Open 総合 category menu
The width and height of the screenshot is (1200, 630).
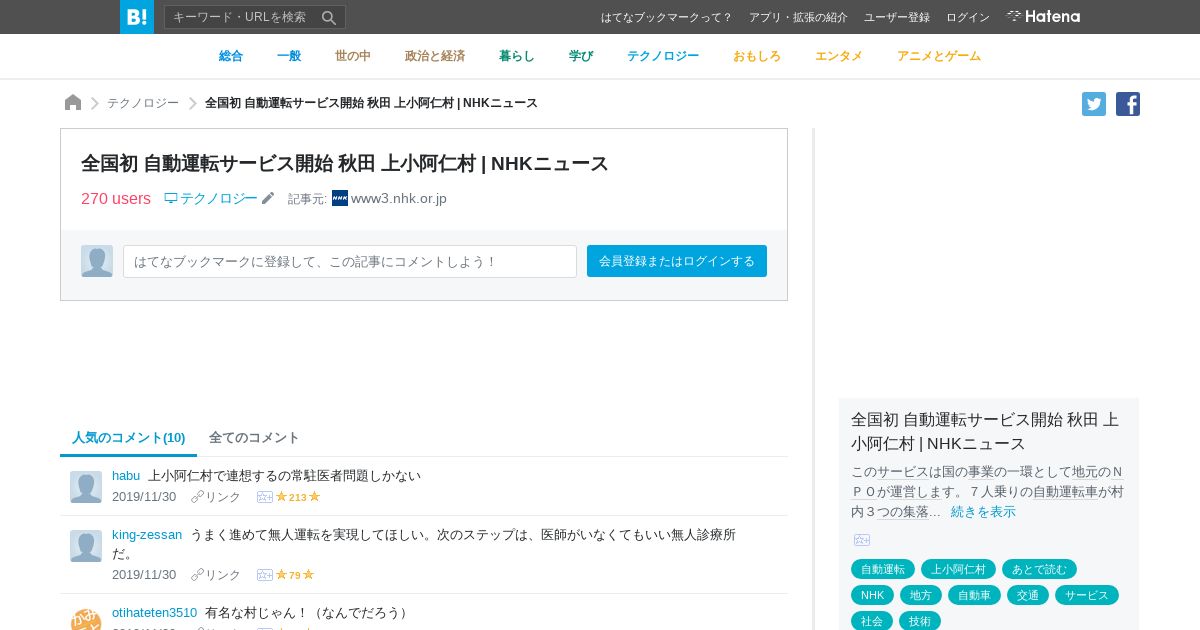click(x=231, y=56)
